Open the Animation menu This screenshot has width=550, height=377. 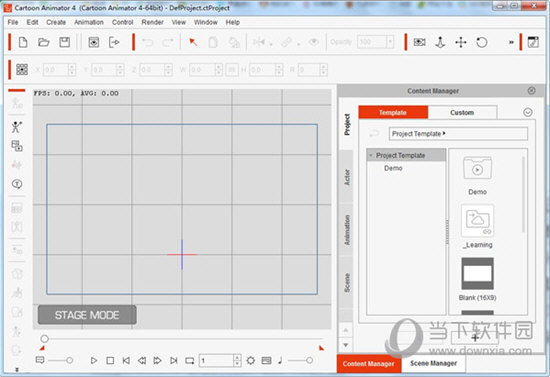[x=89, y=22]
